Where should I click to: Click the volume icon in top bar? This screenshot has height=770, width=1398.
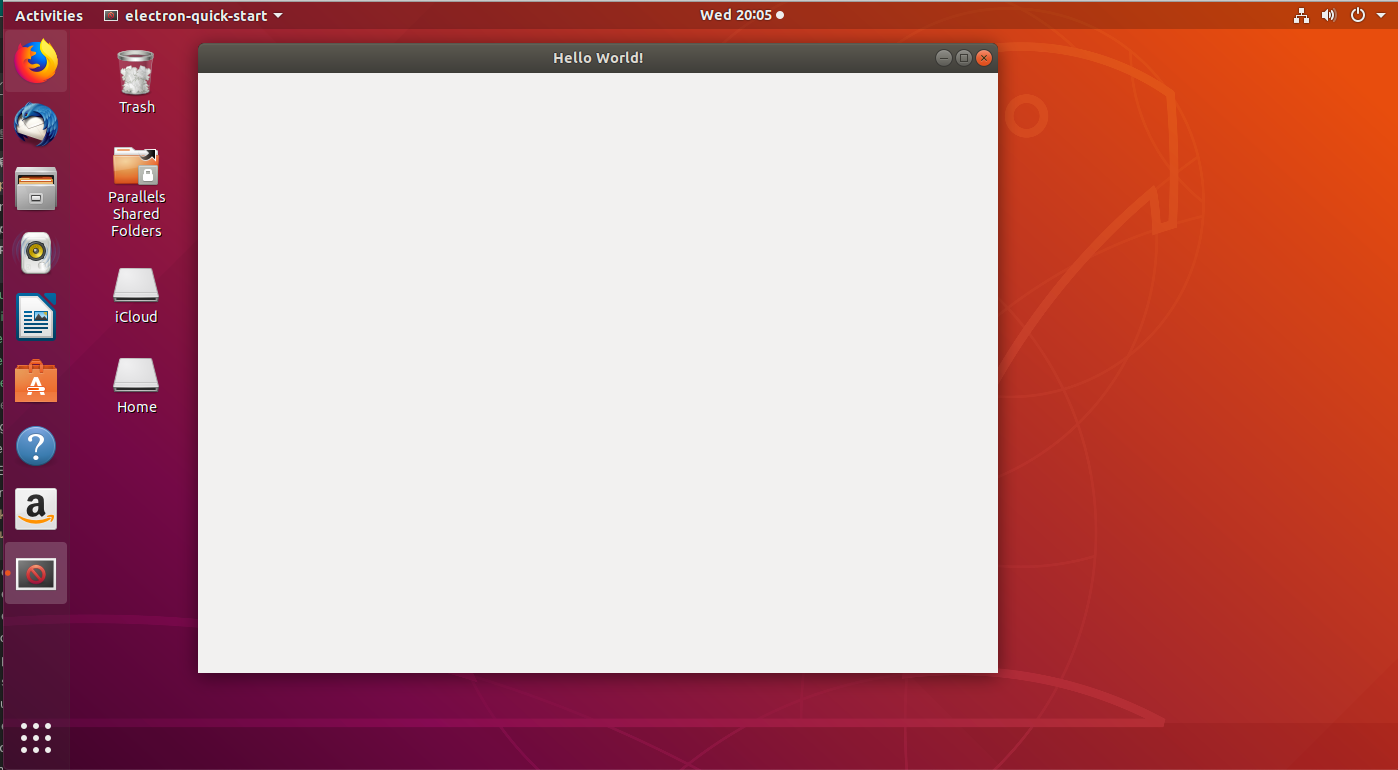(x=1329, y=15)
